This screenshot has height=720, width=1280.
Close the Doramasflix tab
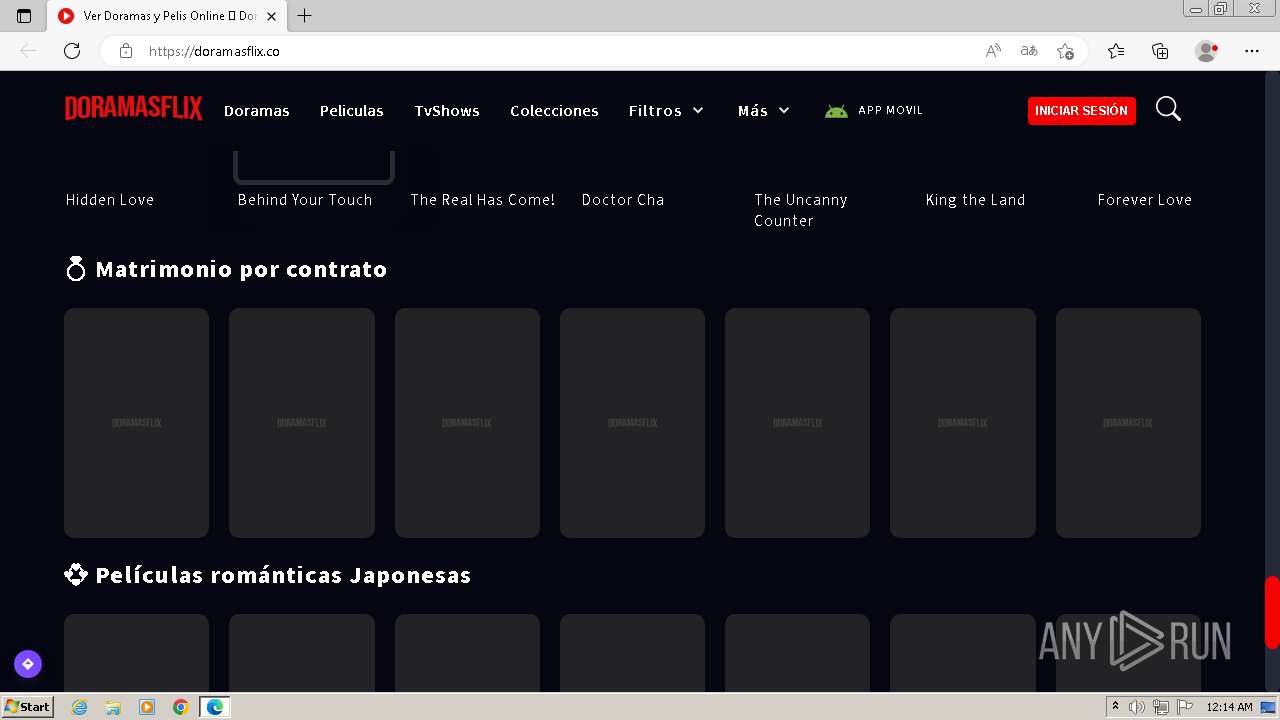pyautogui.click(x=271, y=16)
